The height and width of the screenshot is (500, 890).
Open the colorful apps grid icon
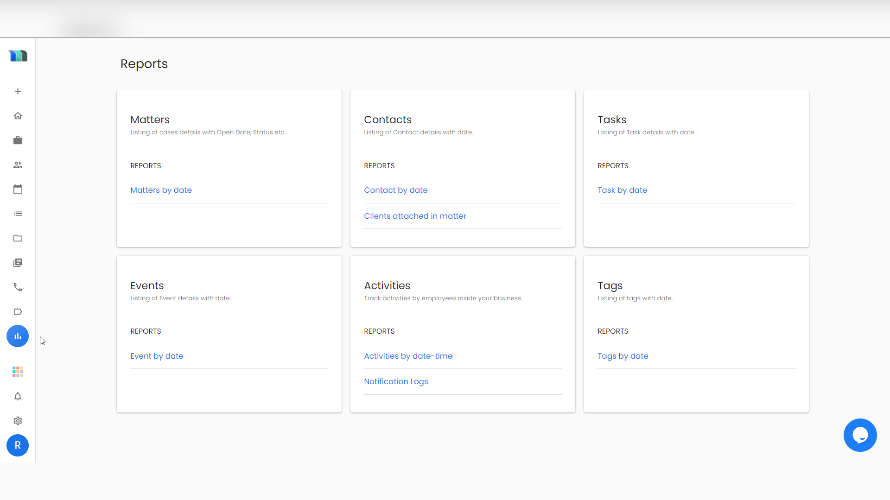[x=17, y=371]
